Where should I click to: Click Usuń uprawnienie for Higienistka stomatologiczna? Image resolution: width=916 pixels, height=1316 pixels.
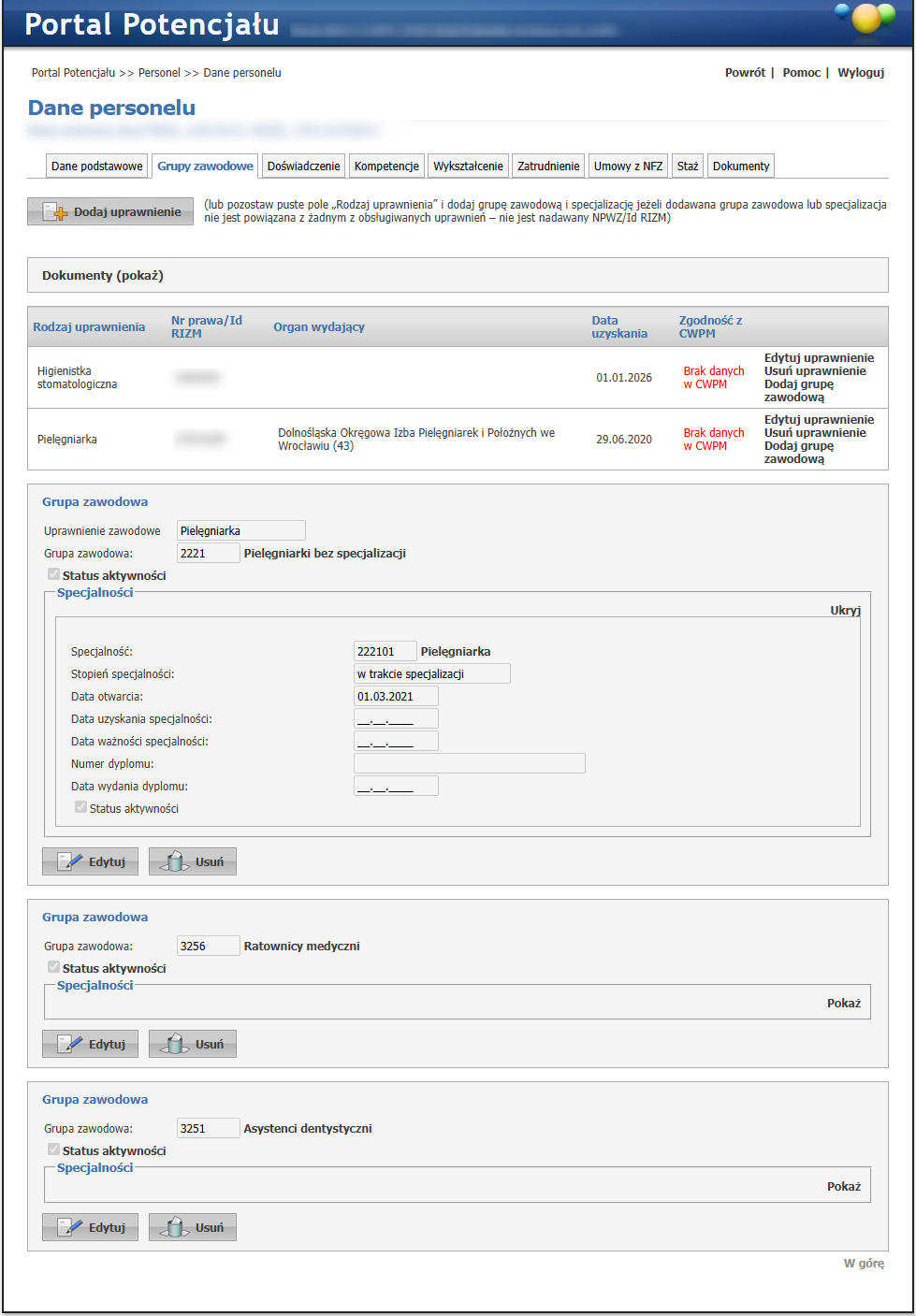coord(815,371)
